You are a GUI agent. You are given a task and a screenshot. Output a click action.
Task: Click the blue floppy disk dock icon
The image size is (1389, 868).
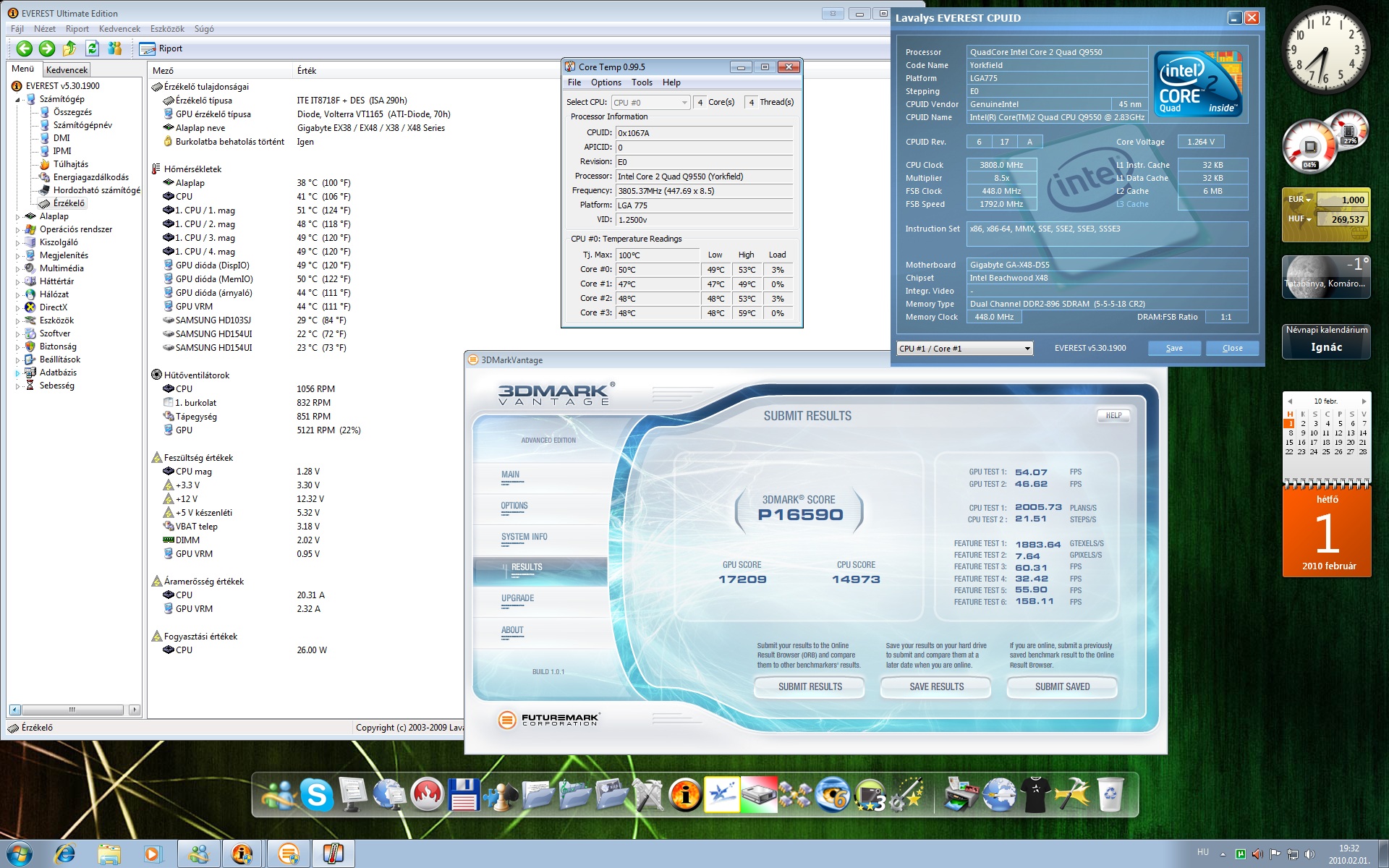[x=464, y=795]
